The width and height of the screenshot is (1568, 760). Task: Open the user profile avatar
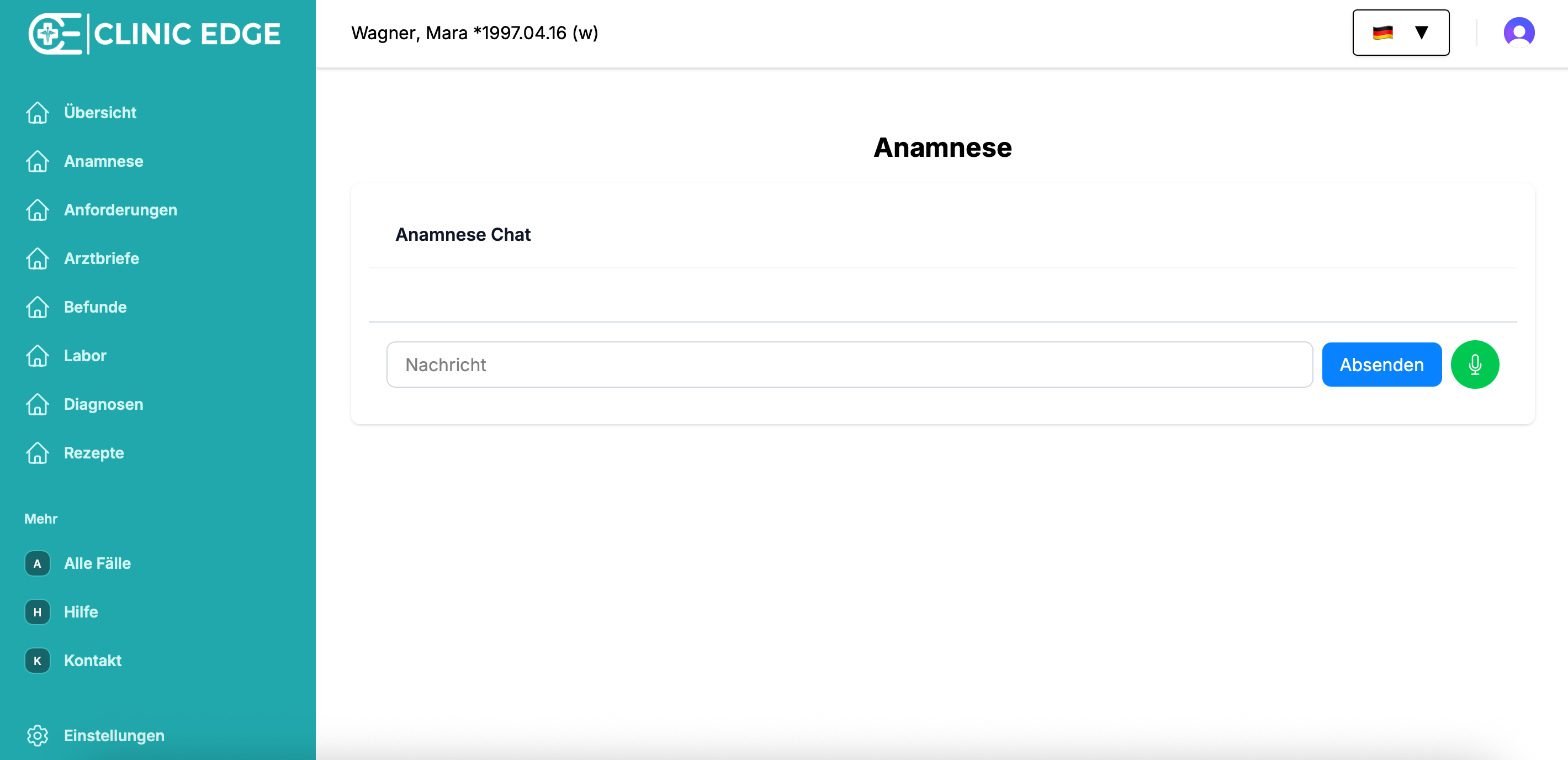click(x=1518, y=32)
